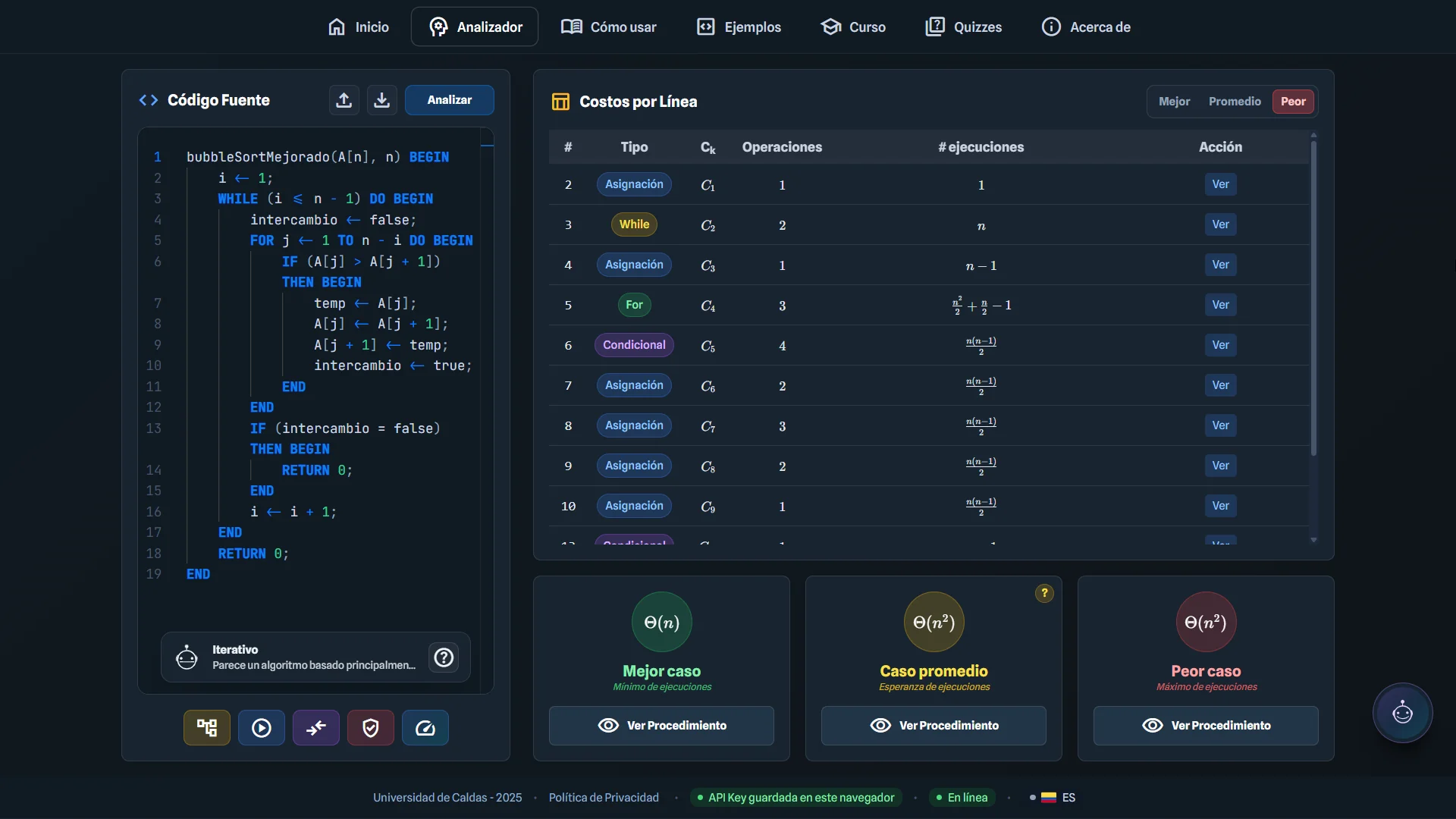Click the Θ(n) best case circle
1456x819 pixels.
(662, 622)
